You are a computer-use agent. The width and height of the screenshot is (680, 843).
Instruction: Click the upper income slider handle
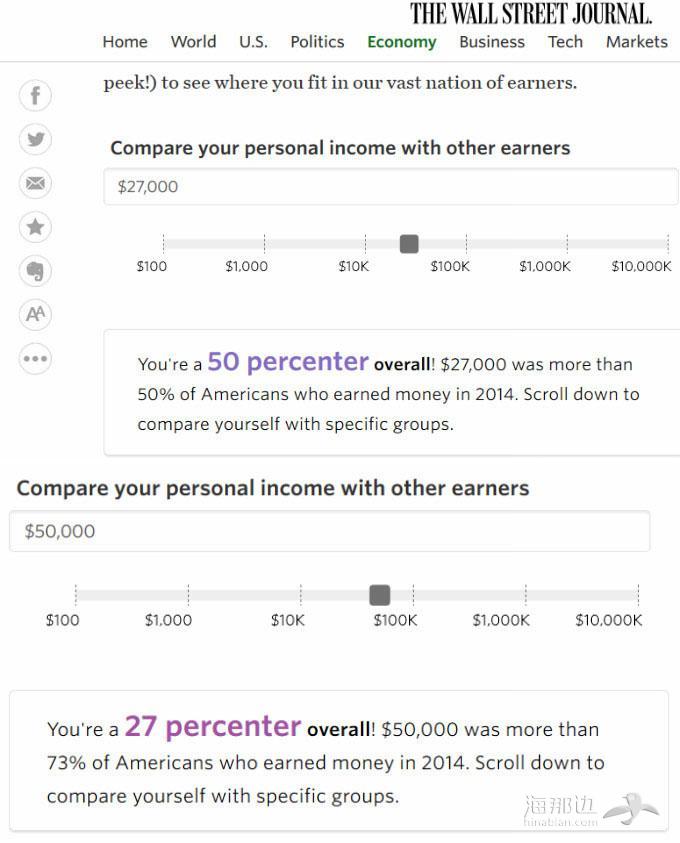click(x=409, y=244)
